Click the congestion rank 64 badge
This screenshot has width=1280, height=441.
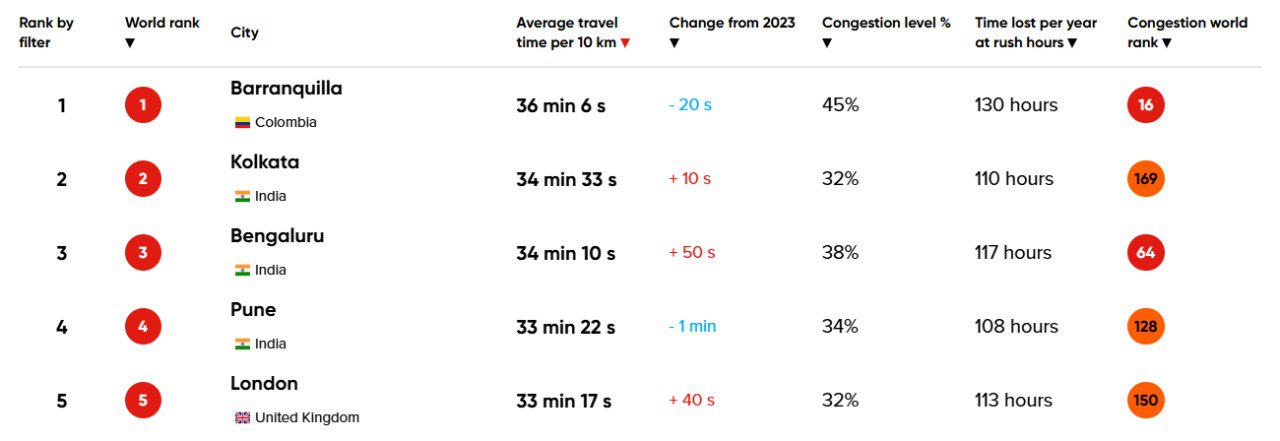(x=1146, y=253)
